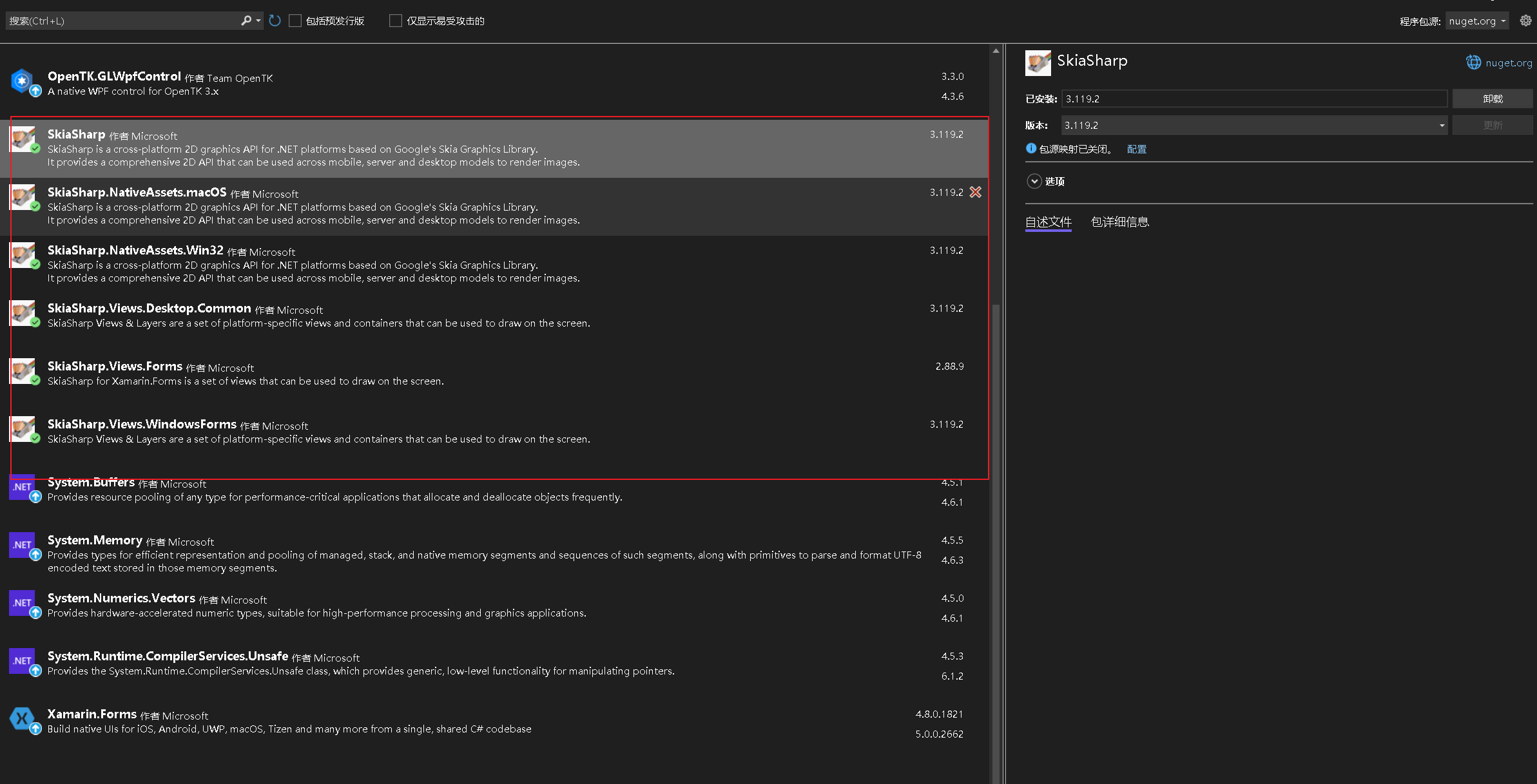
Task: Click OpenTK.GLWpfControl available version 4.3.6
Action: (x=952, y=96)
